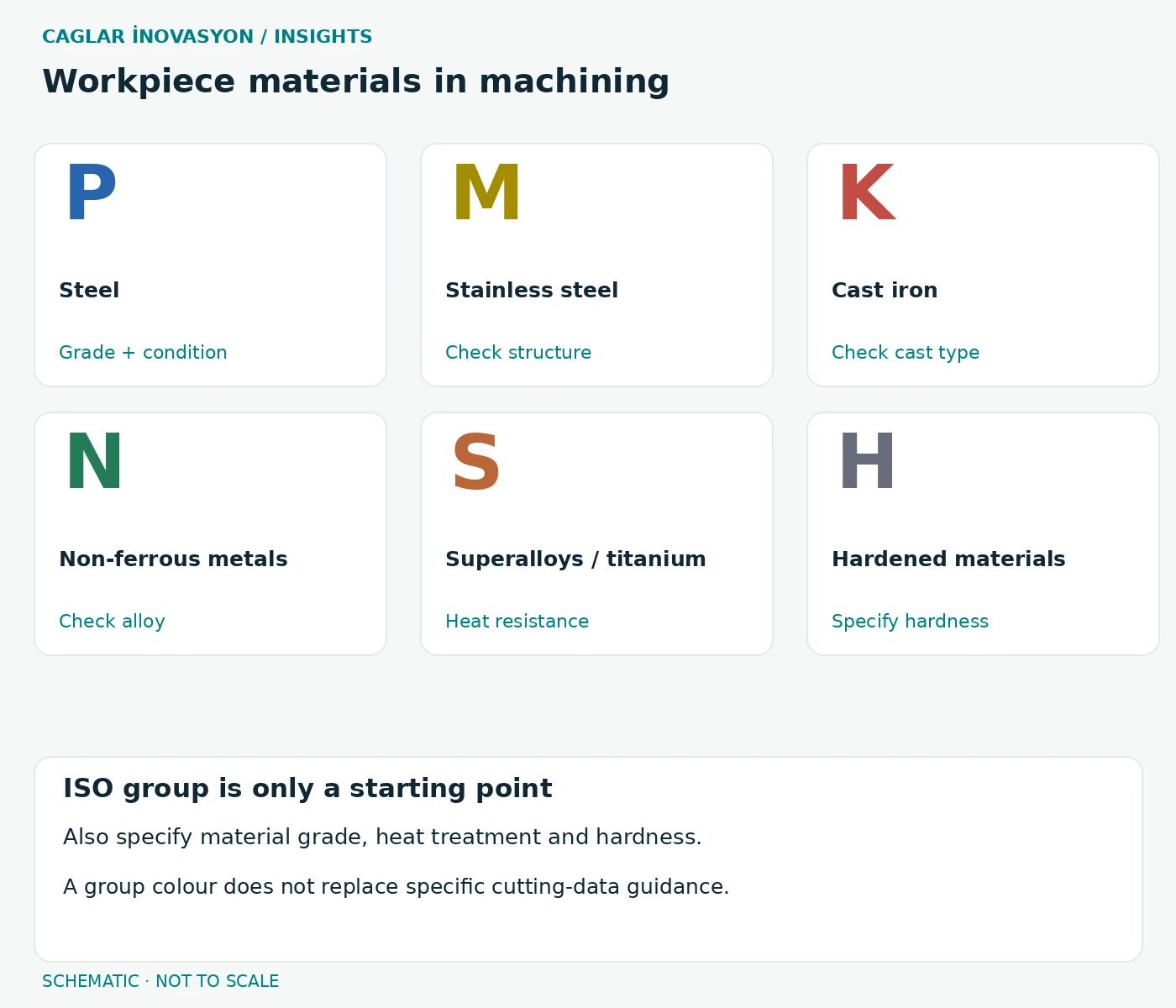Select the "Check structure" note
Image resolution: width=1176 pixels, height=1008 pixels.
518,353
